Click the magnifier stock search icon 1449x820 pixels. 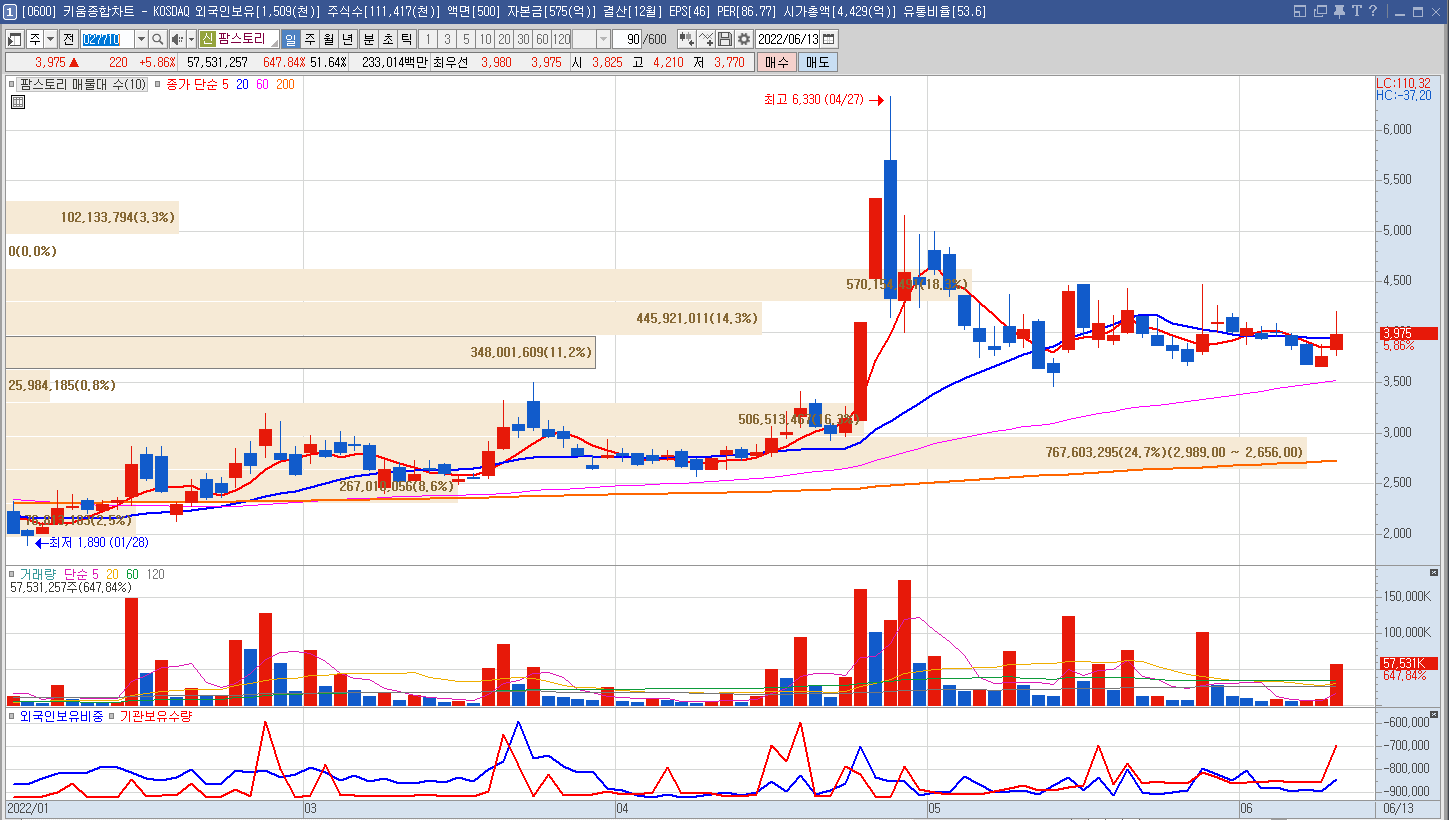click(158, 39)
